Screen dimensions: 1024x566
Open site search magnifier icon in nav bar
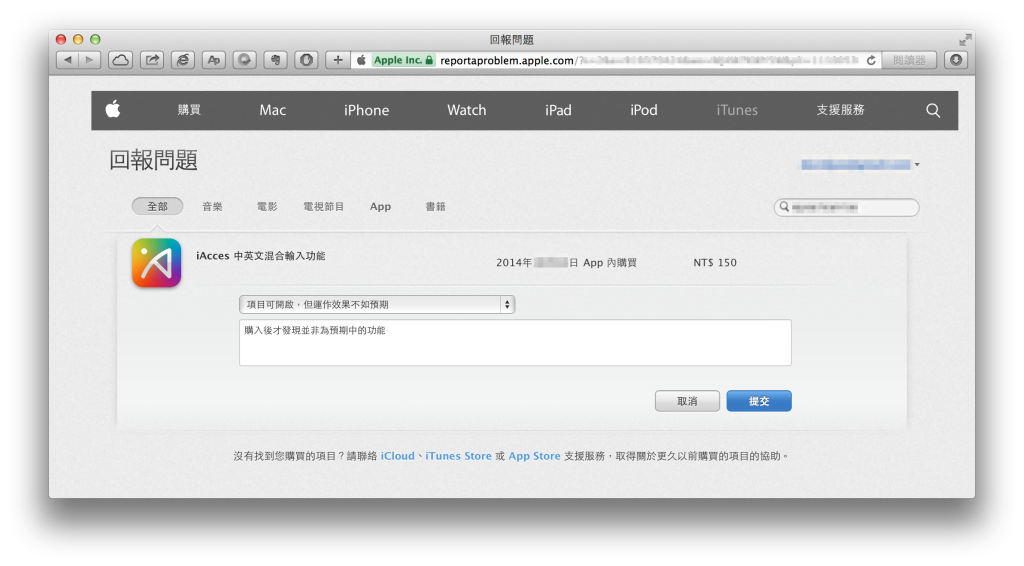[x=933, y=110]
